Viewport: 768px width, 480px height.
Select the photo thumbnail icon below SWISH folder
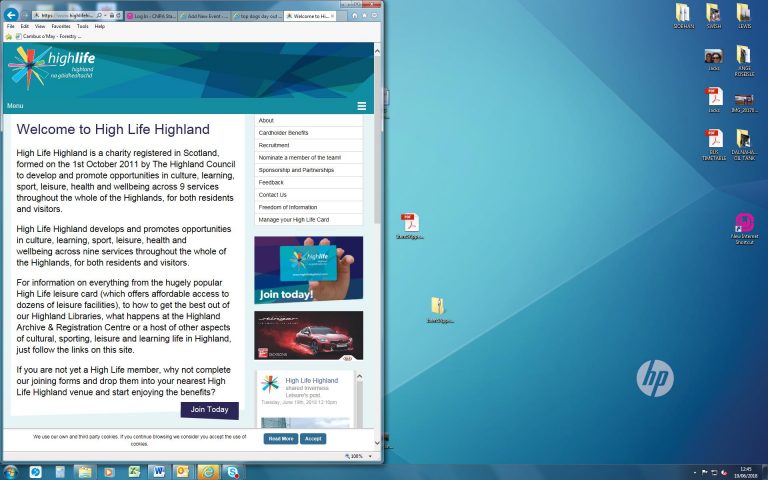714,60
